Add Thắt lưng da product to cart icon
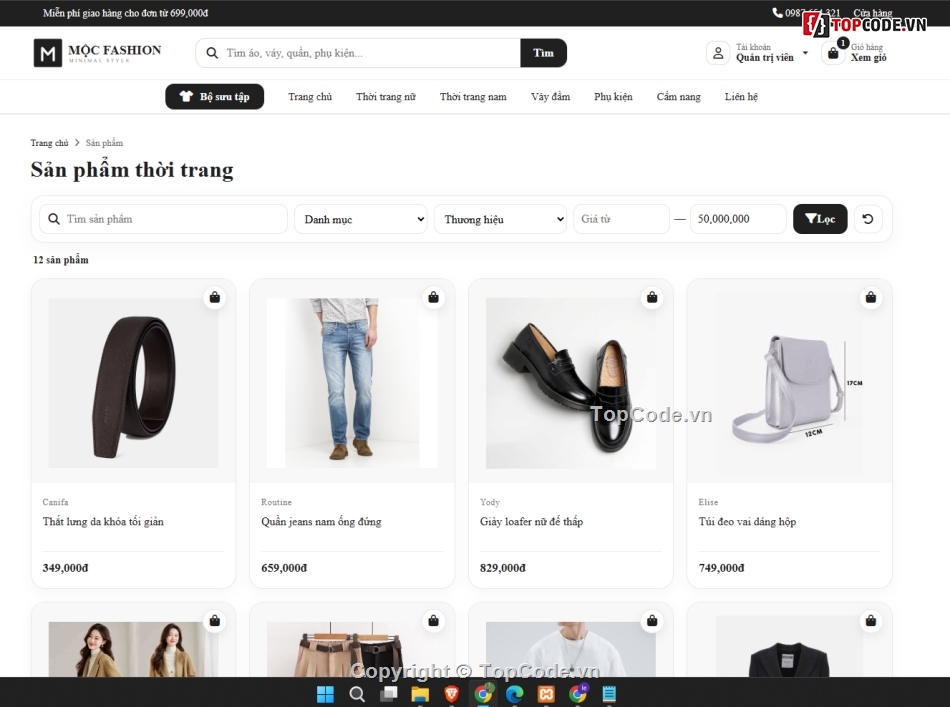The width and height of the screenshot is (950, 707). [214, 297]
